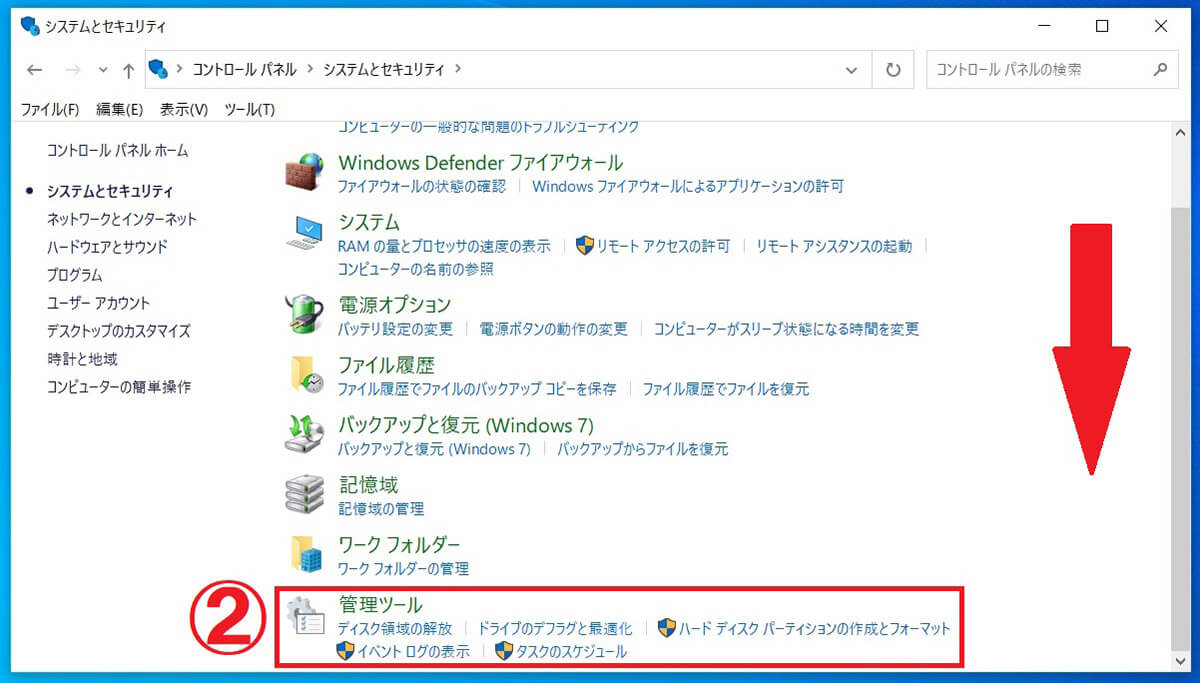The image size is (1200, 683).
Task: Click コンピューターの名前の参照 link
Action: tap(416, 269)
